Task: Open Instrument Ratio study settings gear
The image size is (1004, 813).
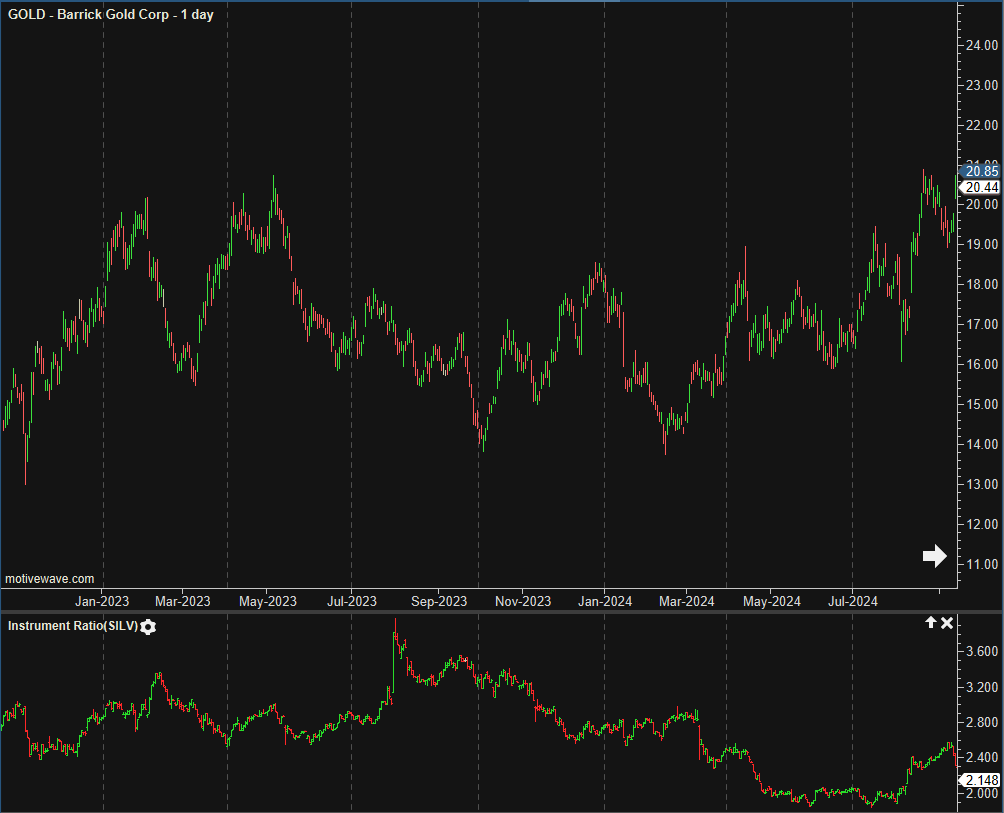Action: click(149, 627)
